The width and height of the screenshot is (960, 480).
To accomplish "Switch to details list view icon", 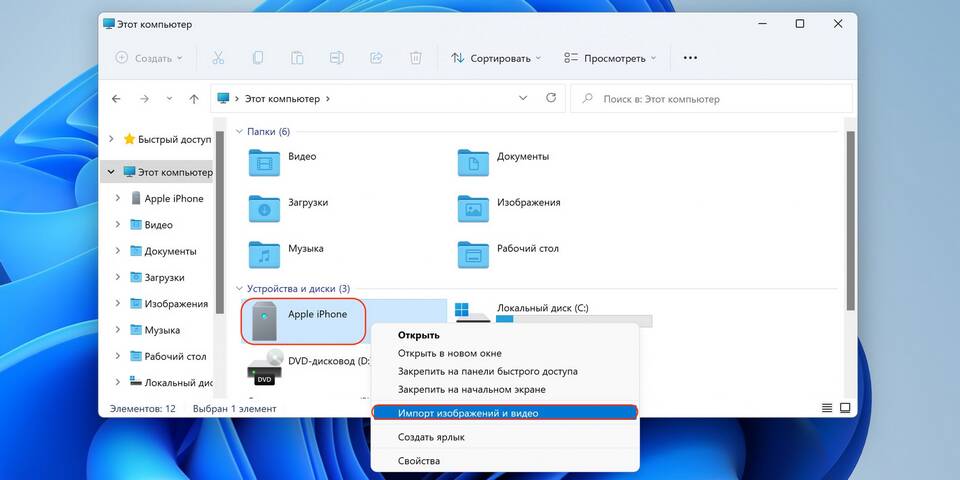I will pos(827,408).
